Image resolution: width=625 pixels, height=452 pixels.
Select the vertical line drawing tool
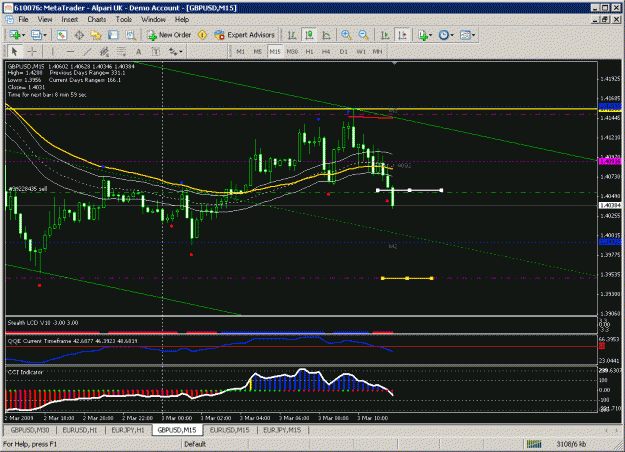[52, 51]
